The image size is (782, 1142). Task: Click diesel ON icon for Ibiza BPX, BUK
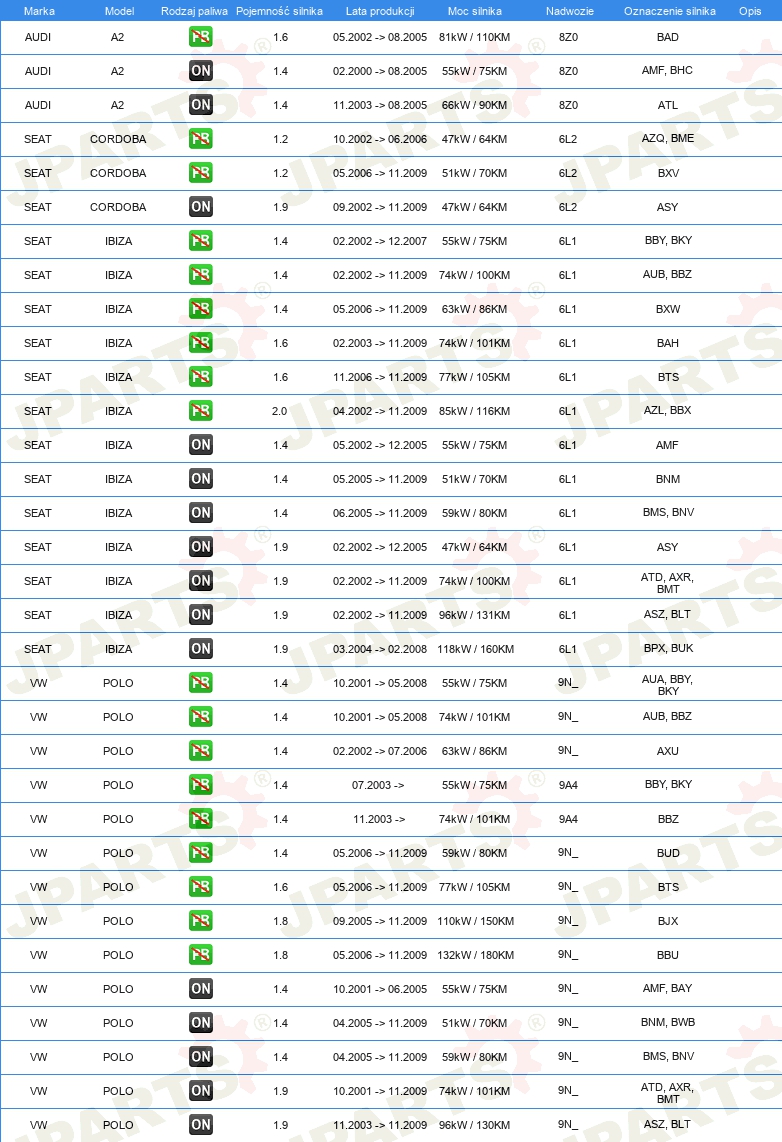[200, 649]
